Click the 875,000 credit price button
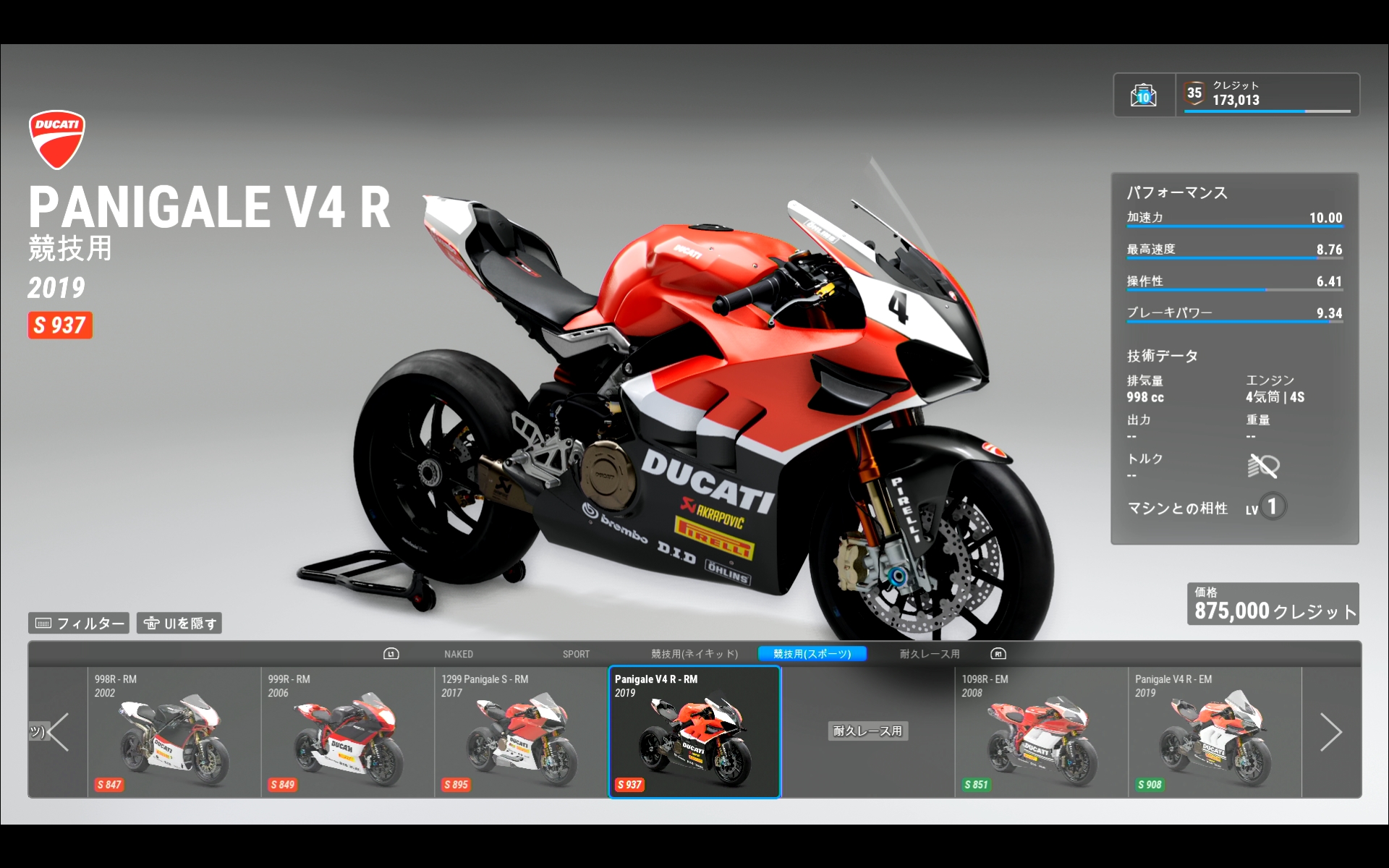Viewport: 1389px width, 868px height. click(x=1273, y=604)
